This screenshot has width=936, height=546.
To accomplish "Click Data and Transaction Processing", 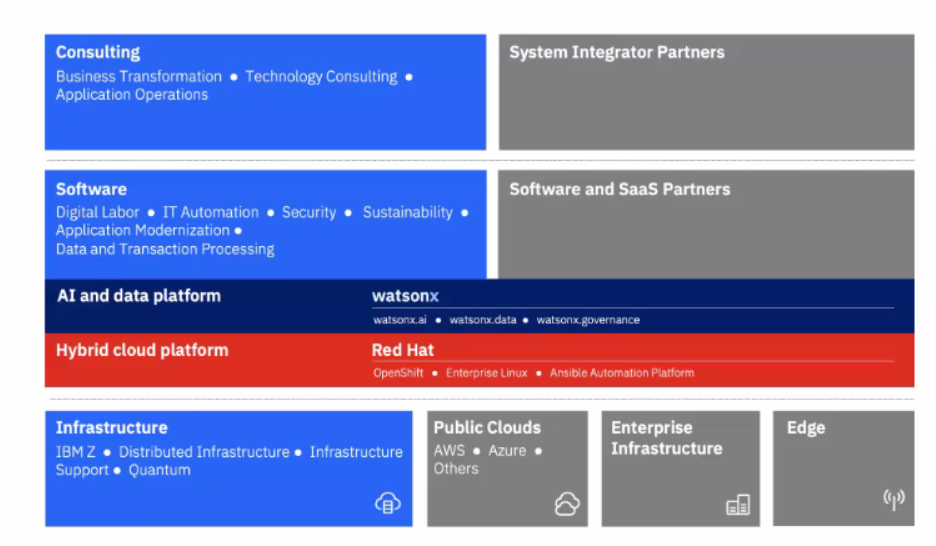I will tap(165, 249).
